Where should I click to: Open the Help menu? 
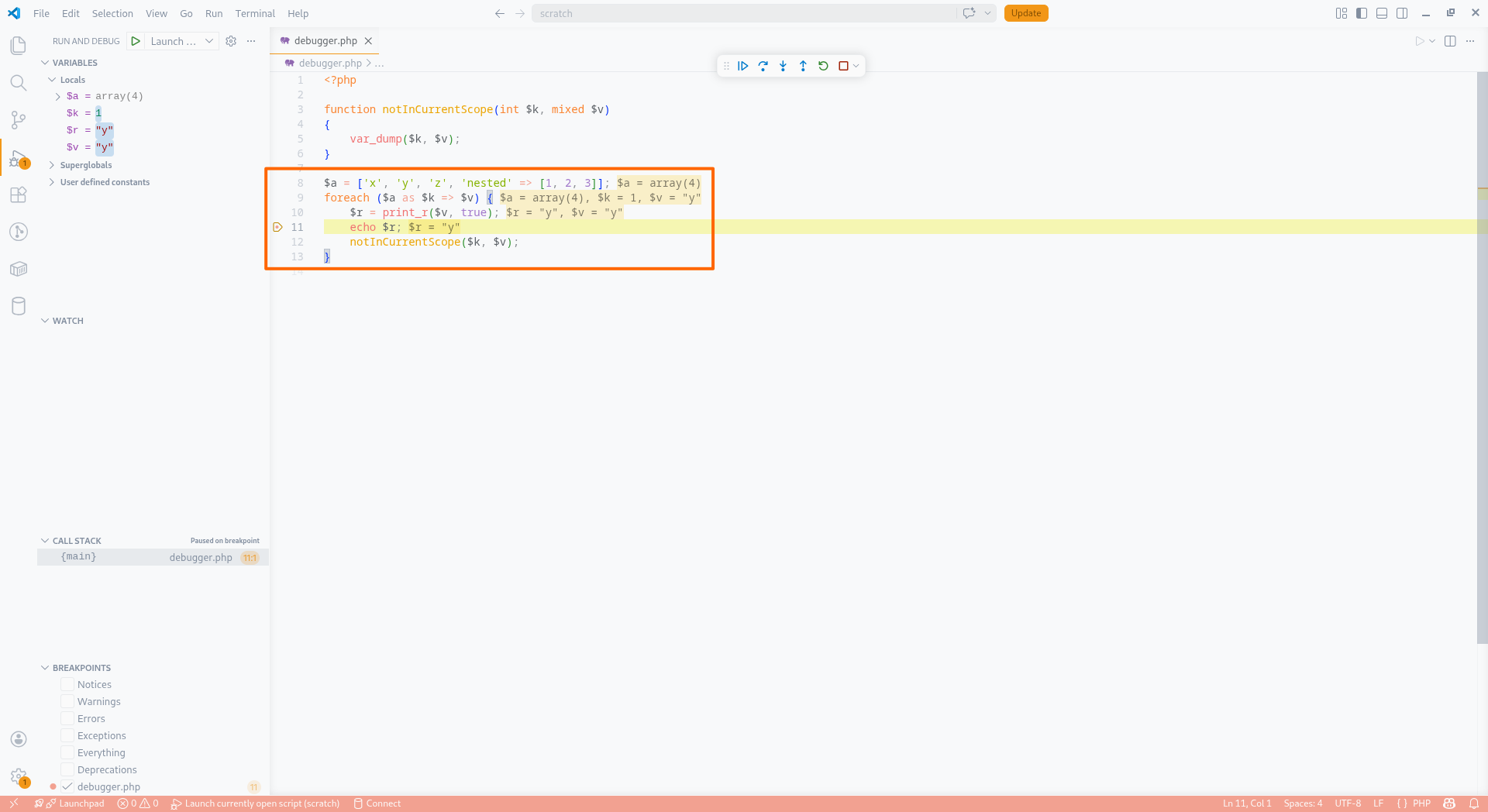298,13
